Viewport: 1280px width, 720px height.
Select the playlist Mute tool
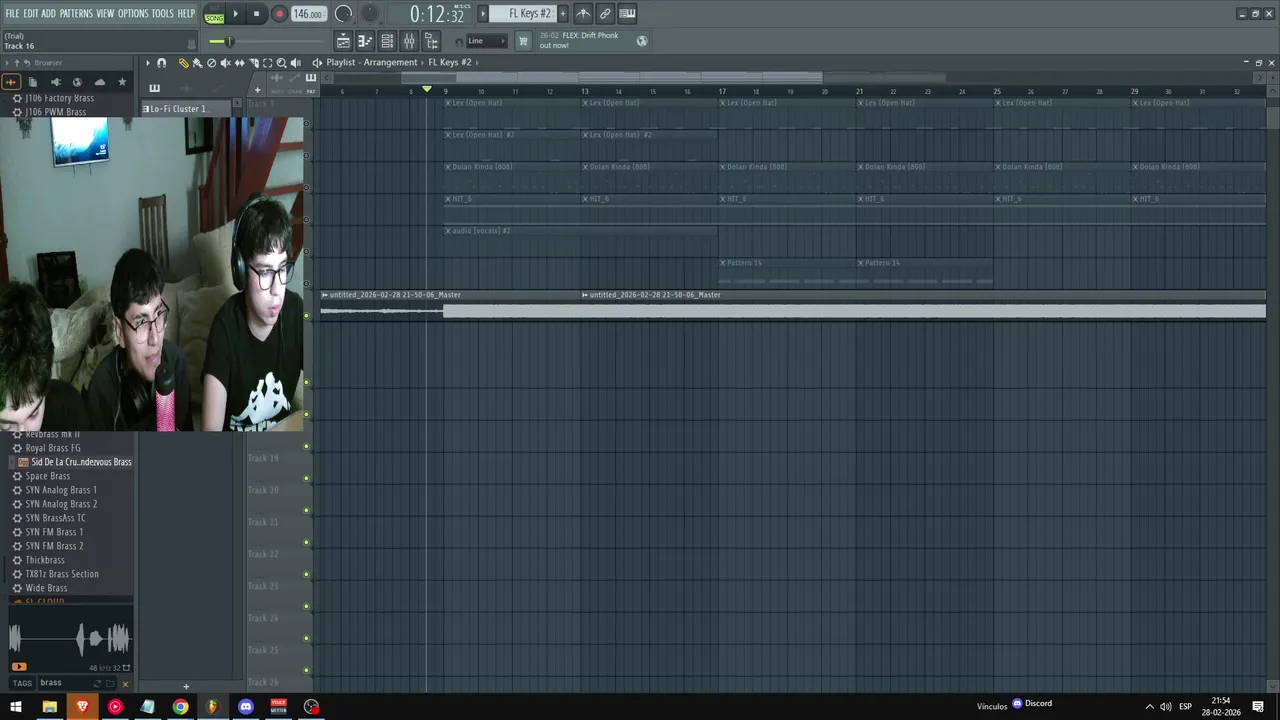pos(225,63)
